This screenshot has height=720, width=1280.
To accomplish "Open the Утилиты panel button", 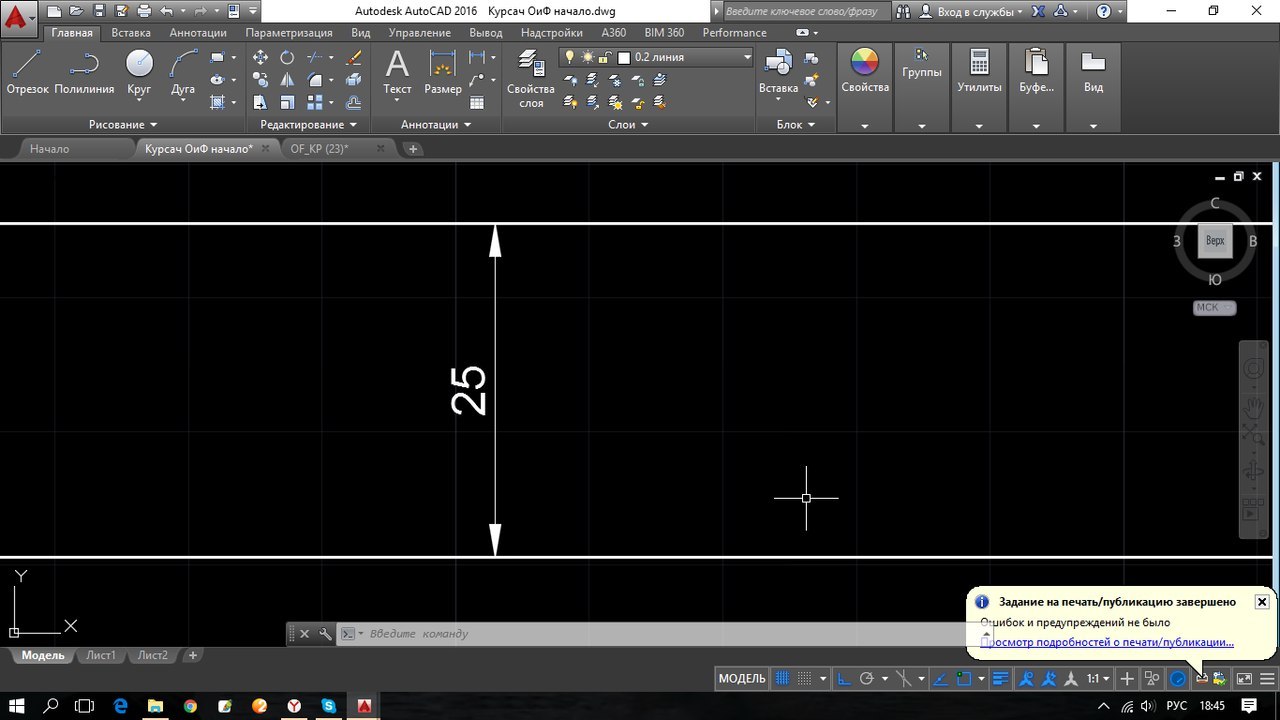I will click(979, 87).
